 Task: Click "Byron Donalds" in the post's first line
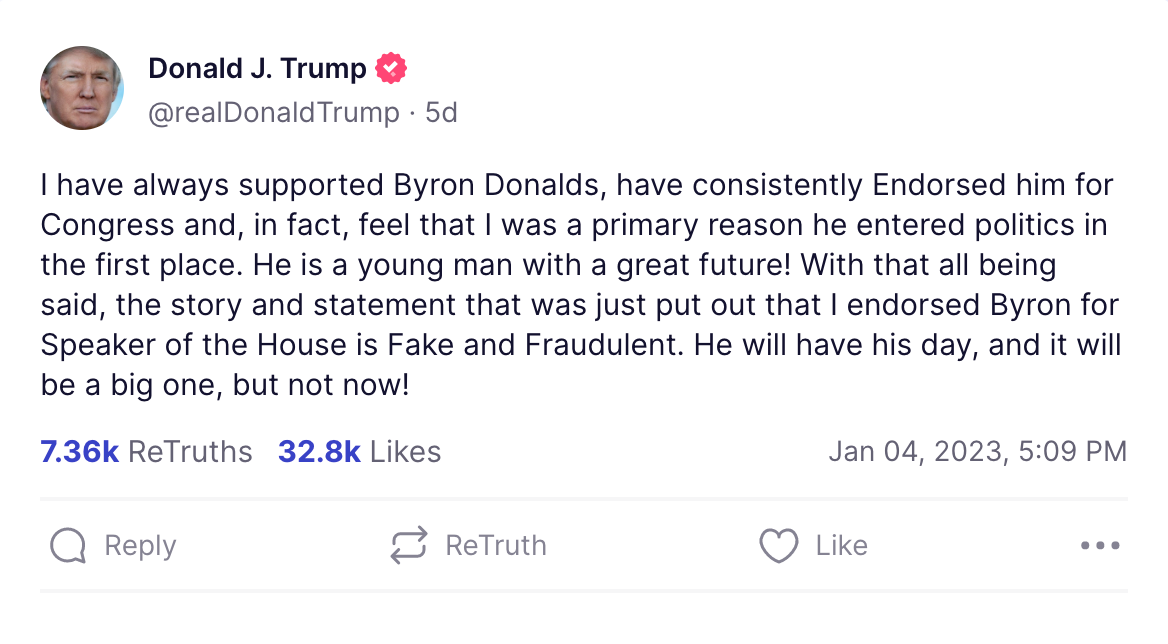pos(497,185)
